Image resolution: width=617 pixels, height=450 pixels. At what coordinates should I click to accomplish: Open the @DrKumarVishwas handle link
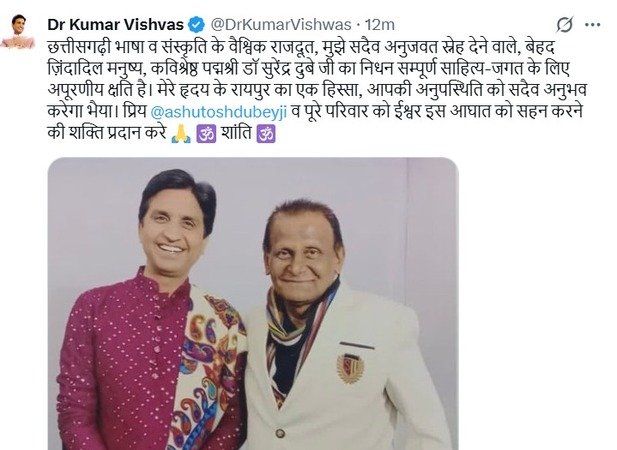pyautogui.click(x=281, y=25)
